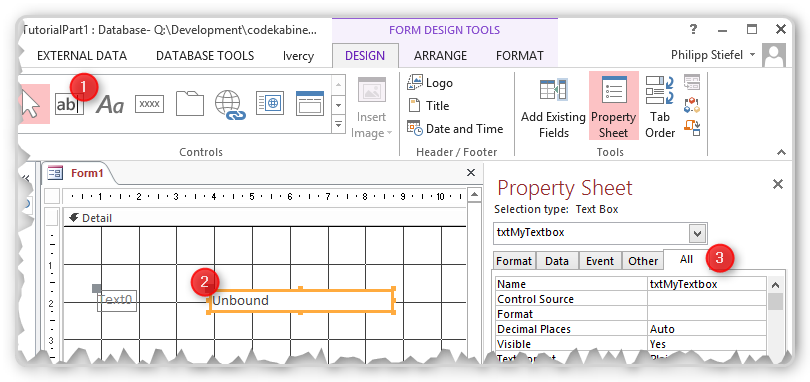810x382 pixels.
Task: Open the EXTERNAL DATA ribbon tab
Action: (82, 56)
